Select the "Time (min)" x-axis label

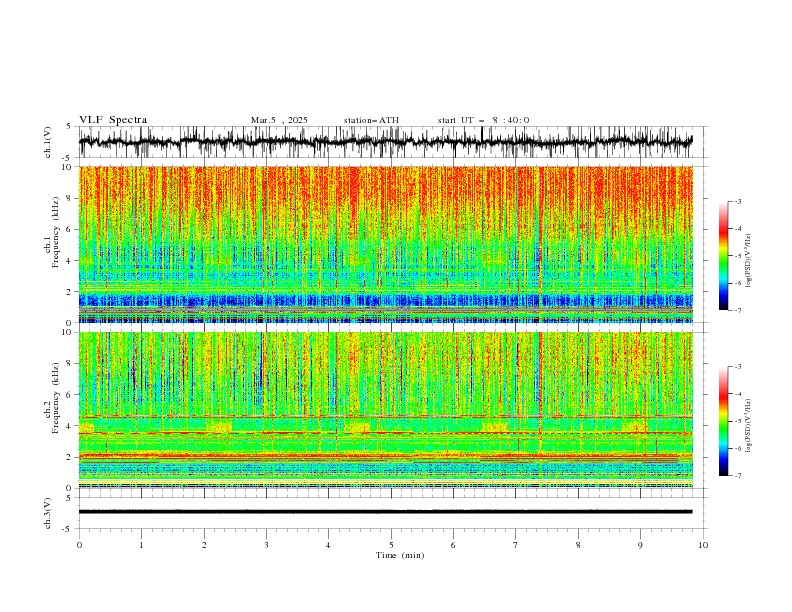pos(400,555)
